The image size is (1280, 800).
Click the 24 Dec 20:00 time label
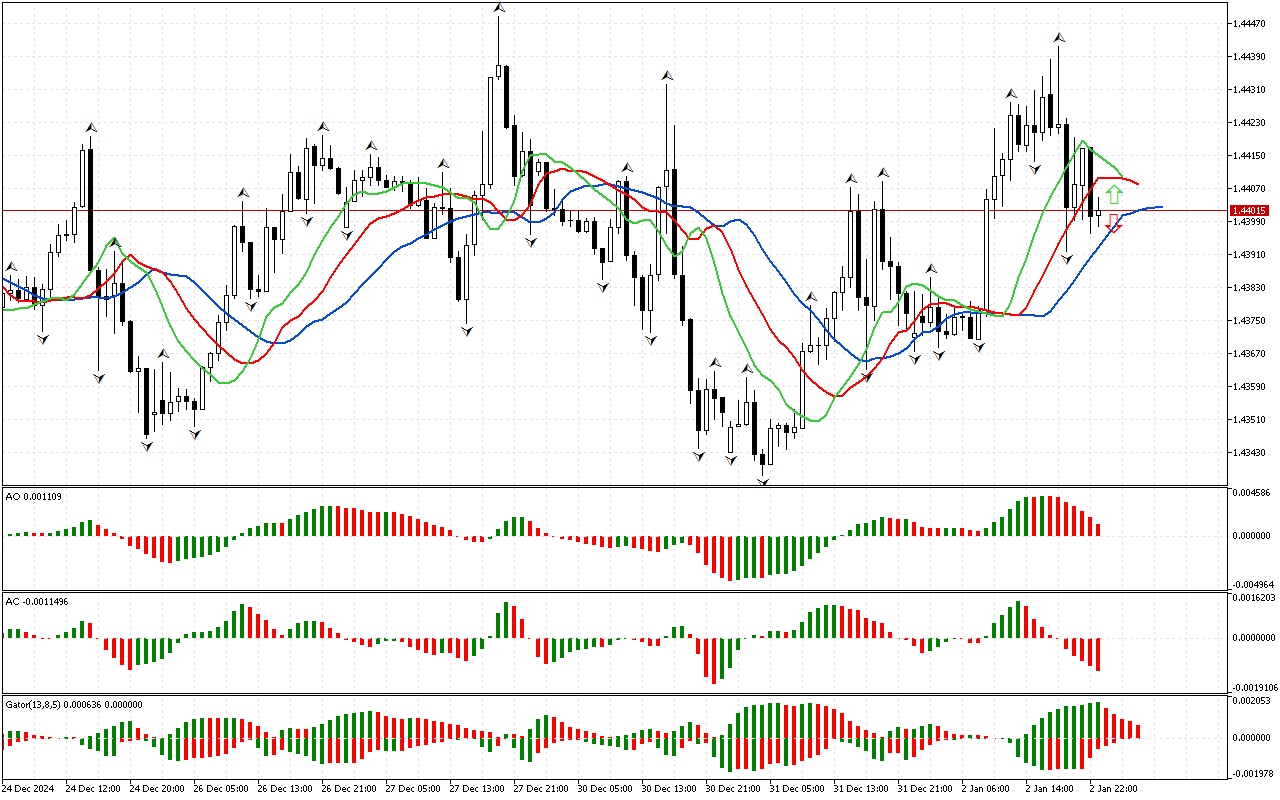(x=157, y=788)
